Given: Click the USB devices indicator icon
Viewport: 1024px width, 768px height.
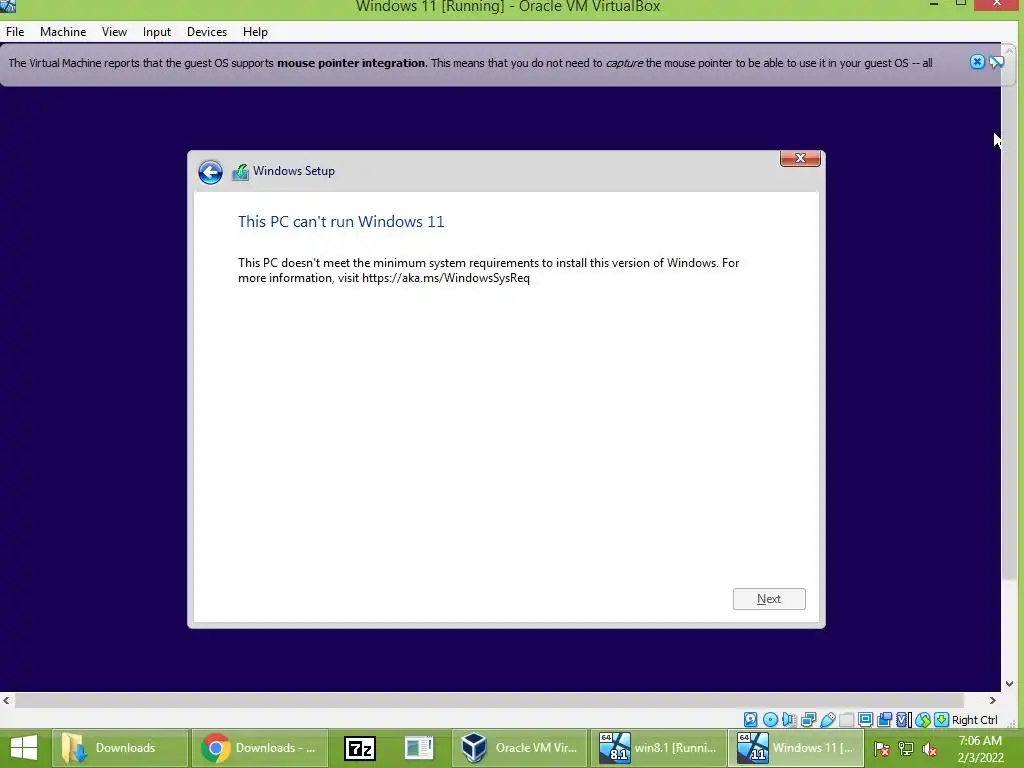Looking at the screenshot, I should 827,720.
